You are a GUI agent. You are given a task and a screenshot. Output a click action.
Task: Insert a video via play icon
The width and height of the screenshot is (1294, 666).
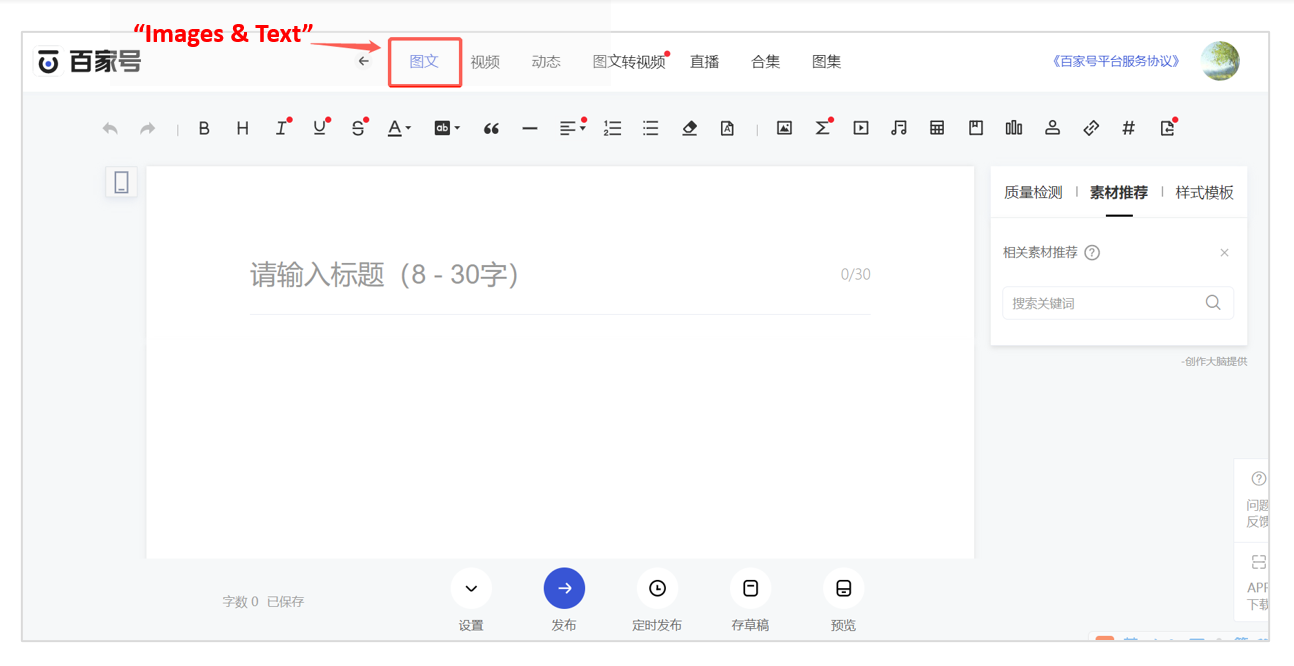(860, 128)
